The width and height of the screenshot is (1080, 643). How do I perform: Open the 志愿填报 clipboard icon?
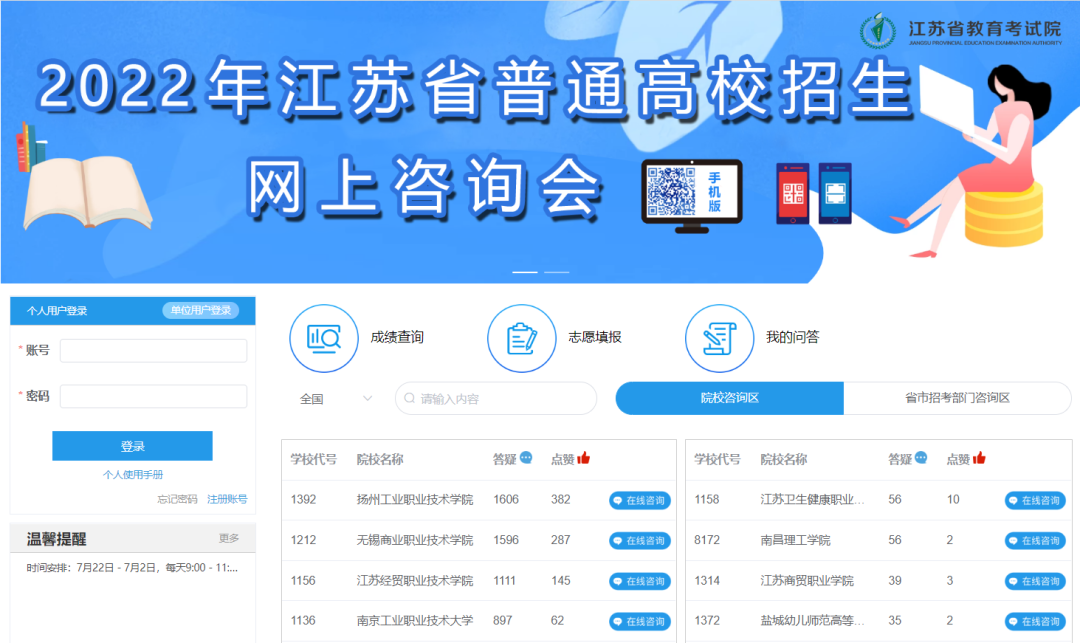point(521,338)
